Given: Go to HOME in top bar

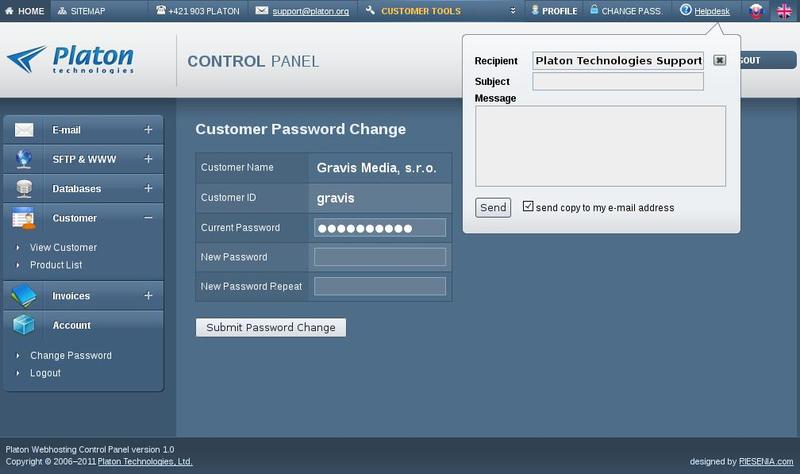Looking at the screenshot, I should click(24, 11).
